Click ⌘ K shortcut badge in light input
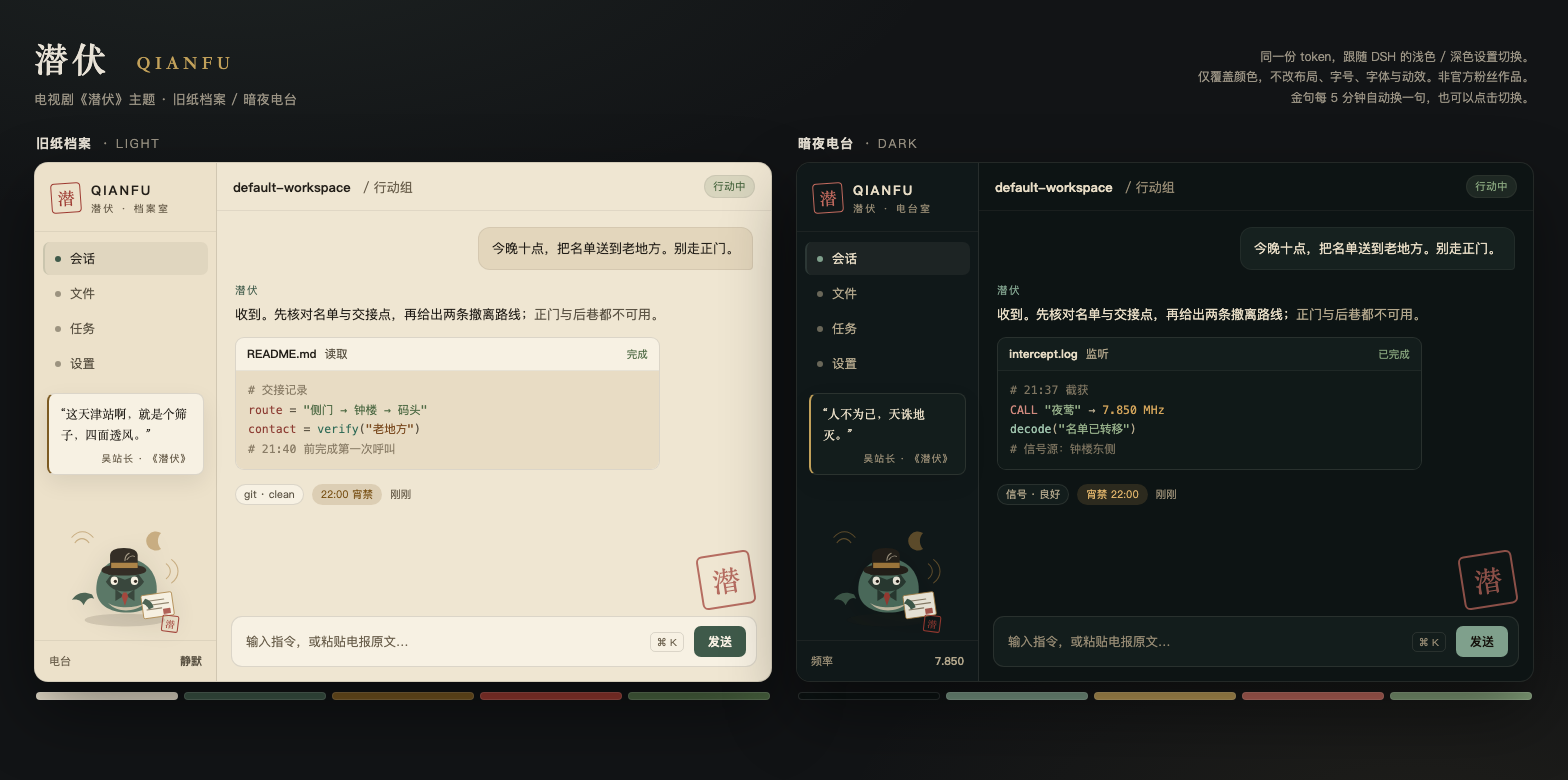1568x780 pixels. tap(667, 642)
